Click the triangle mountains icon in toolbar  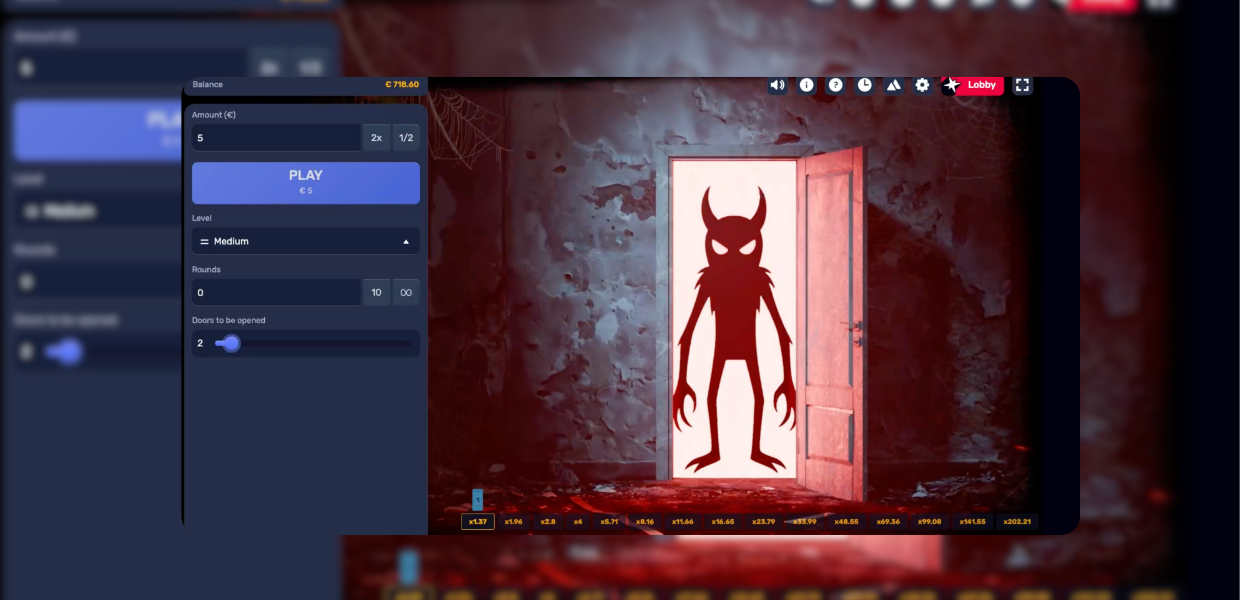tap(893, 85)
